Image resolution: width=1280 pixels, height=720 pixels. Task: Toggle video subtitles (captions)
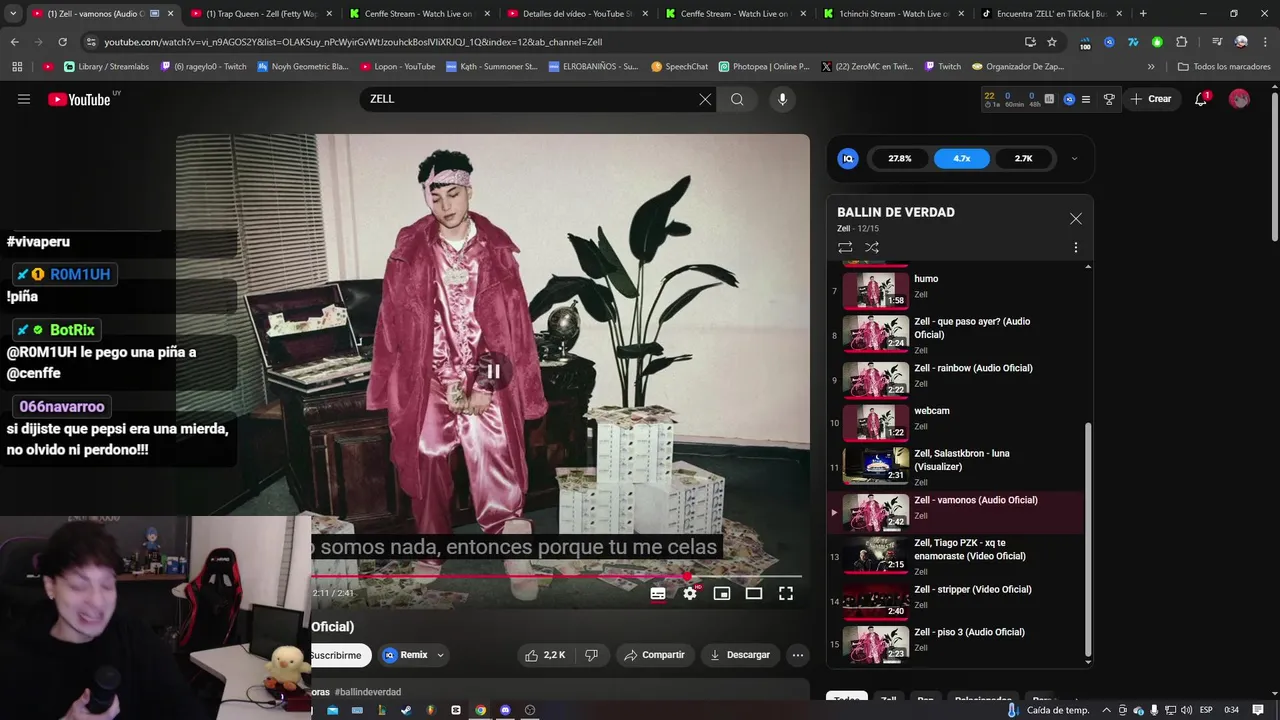658,593
